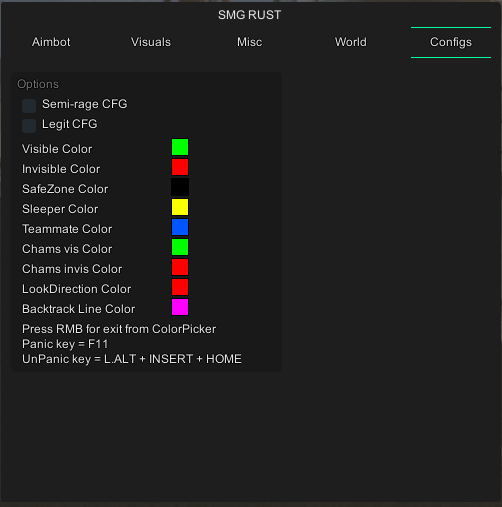Open the Sleeper Color yellow swatch
The width and height of the screenshot is (502, 507).
pyautogui.click(x=180, y=207)
